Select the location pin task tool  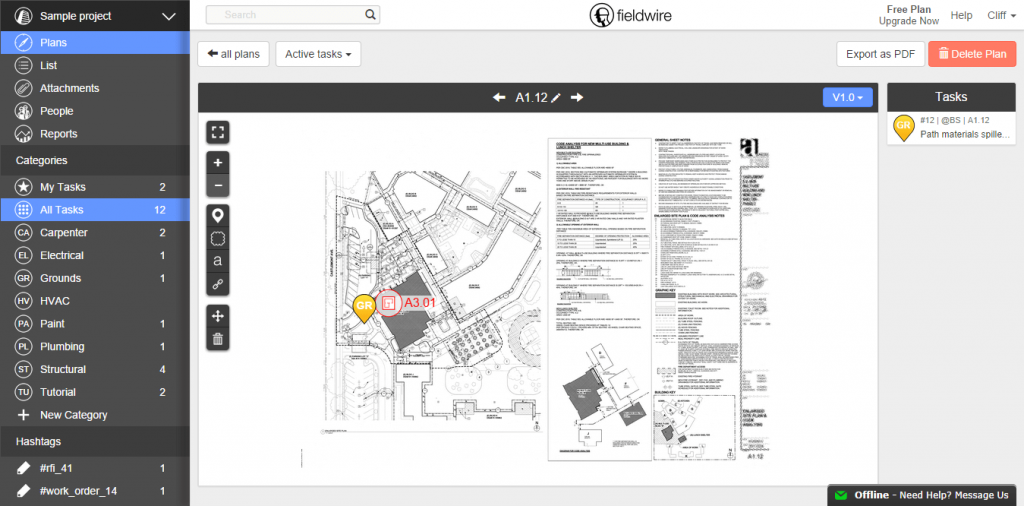(x=218, y=215)
